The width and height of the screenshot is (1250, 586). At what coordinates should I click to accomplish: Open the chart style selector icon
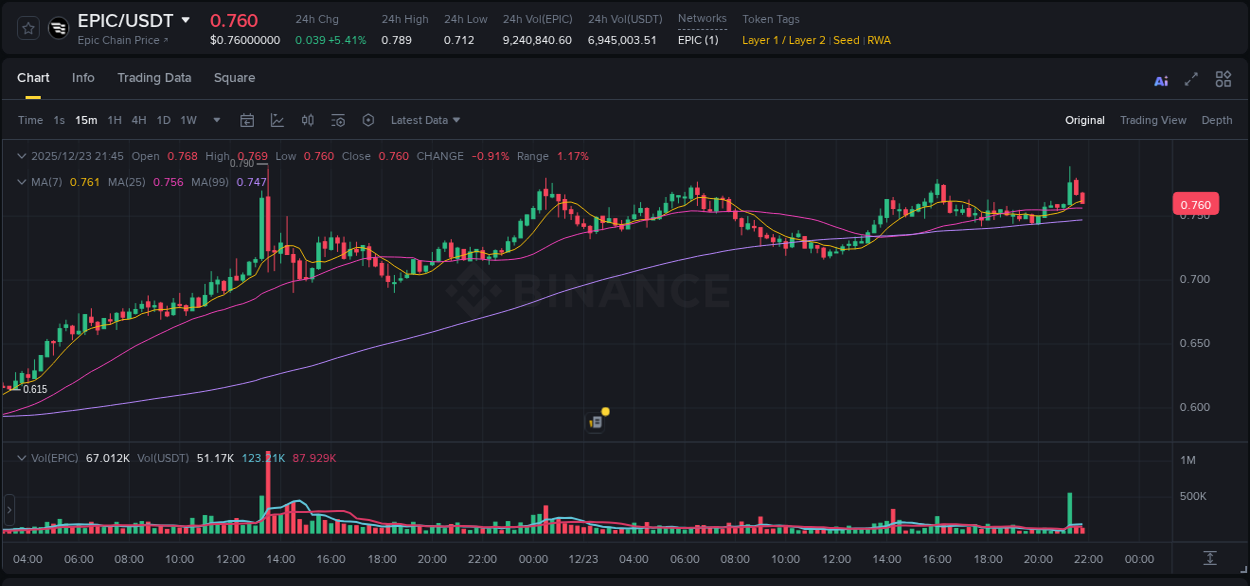[277, 120]
